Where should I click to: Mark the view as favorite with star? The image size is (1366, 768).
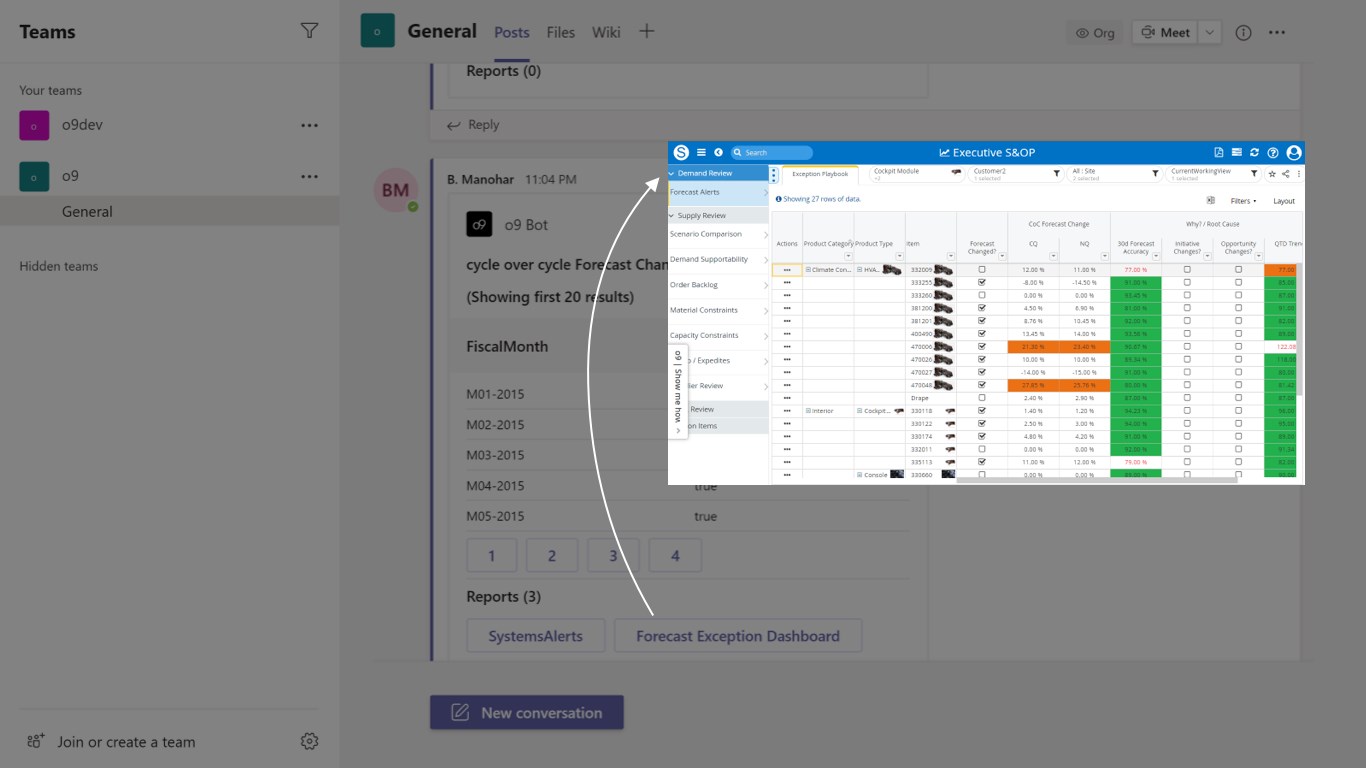pyautogui.click(x=1272, y=174)
